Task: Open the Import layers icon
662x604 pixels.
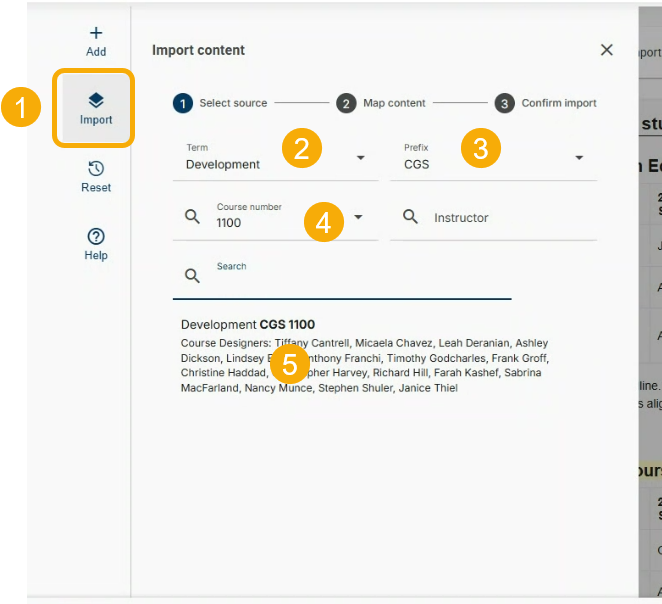Action: click(96, 100)
